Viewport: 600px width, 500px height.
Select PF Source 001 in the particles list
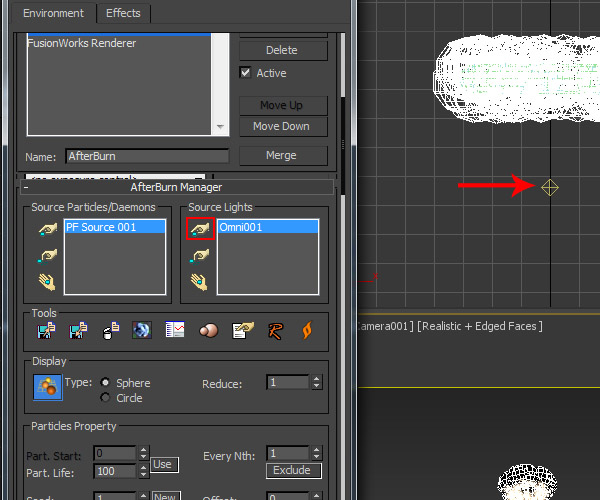pyautogui.click(x=115, y=227)
